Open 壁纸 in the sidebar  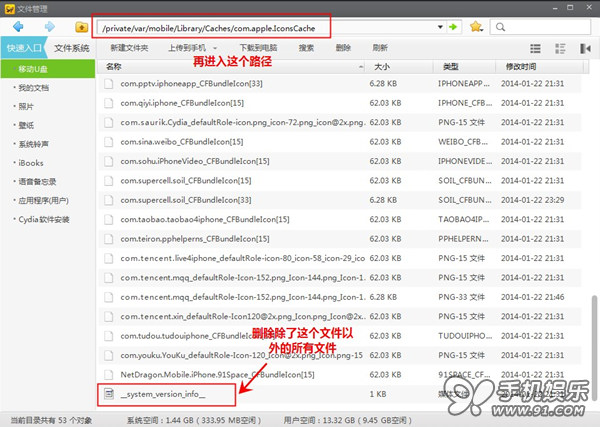pyautogui.click(x=26, y=125)
